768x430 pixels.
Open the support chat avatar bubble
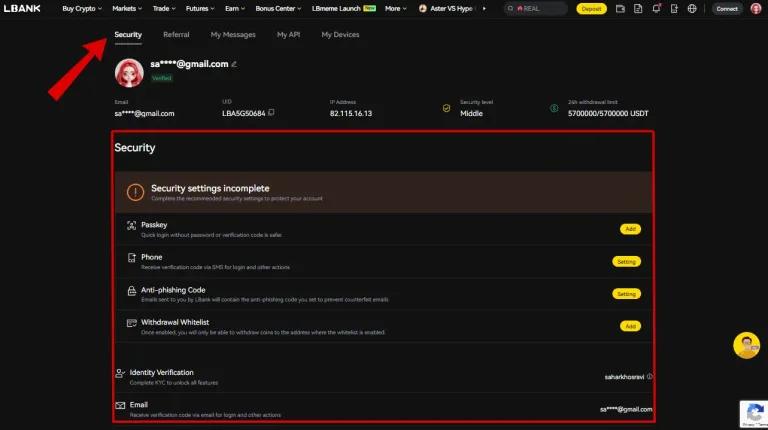[x=746, y=345]
